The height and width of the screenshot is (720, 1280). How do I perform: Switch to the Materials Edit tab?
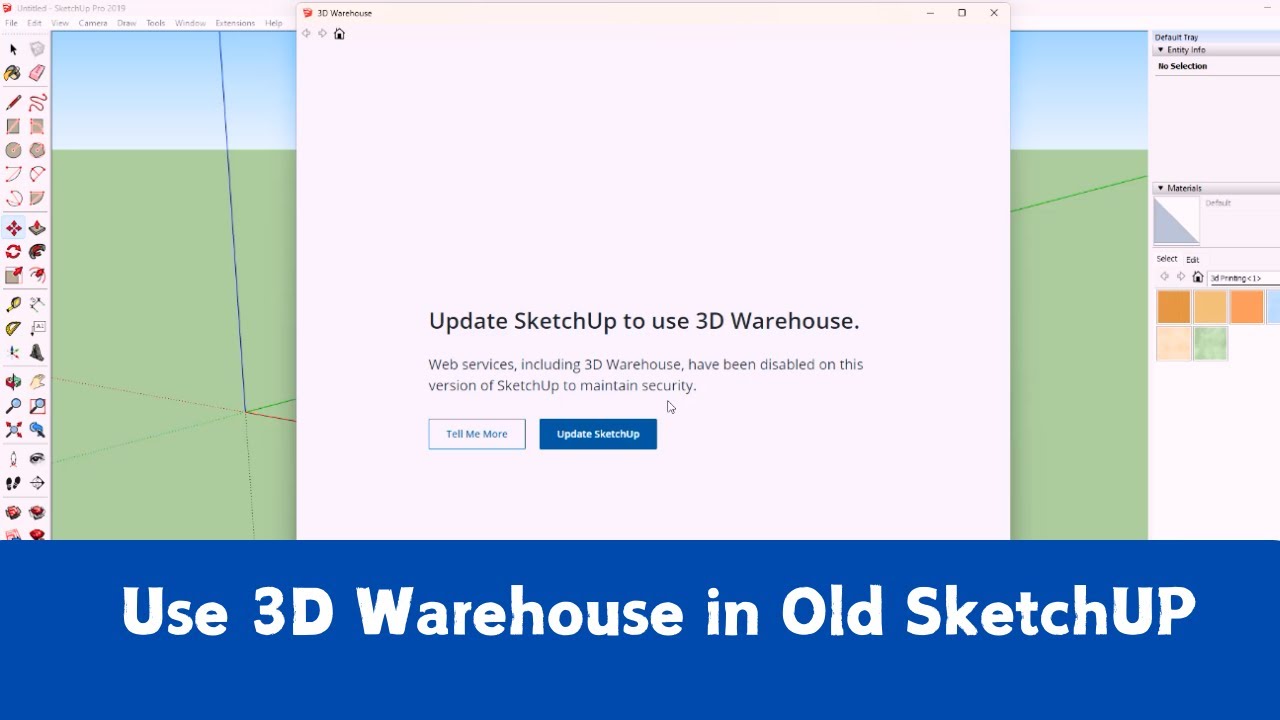(1193, 260)
